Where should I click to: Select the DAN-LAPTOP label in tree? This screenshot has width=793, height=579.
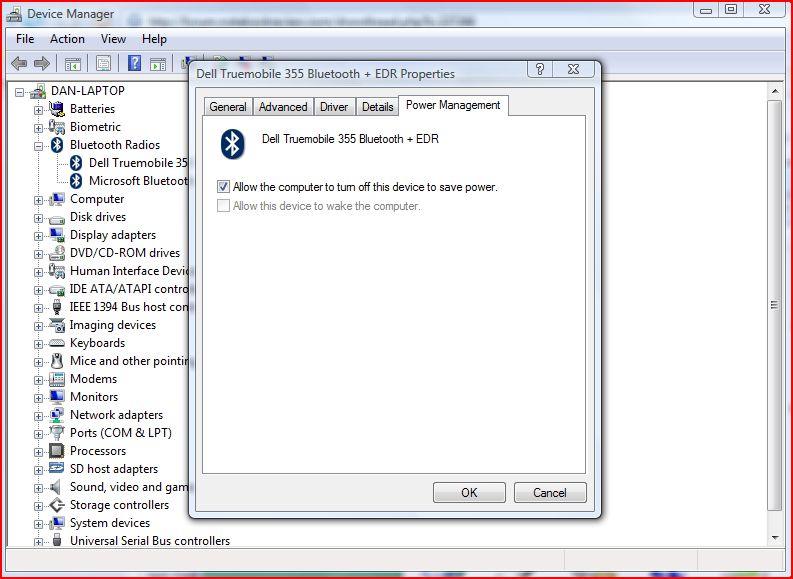(88, 91)
